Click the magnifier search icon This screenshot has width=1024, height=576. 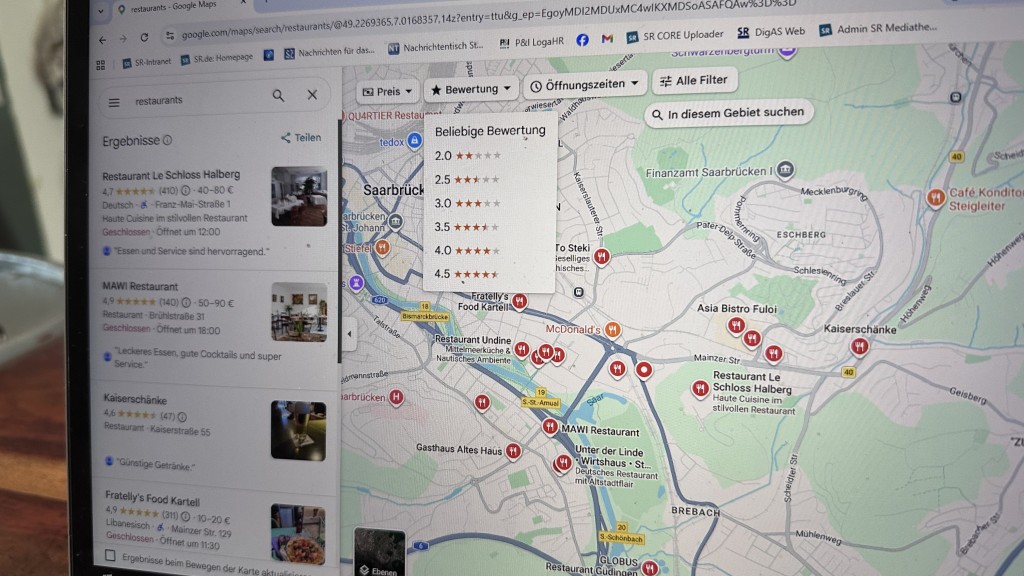(x=278, y=96)
